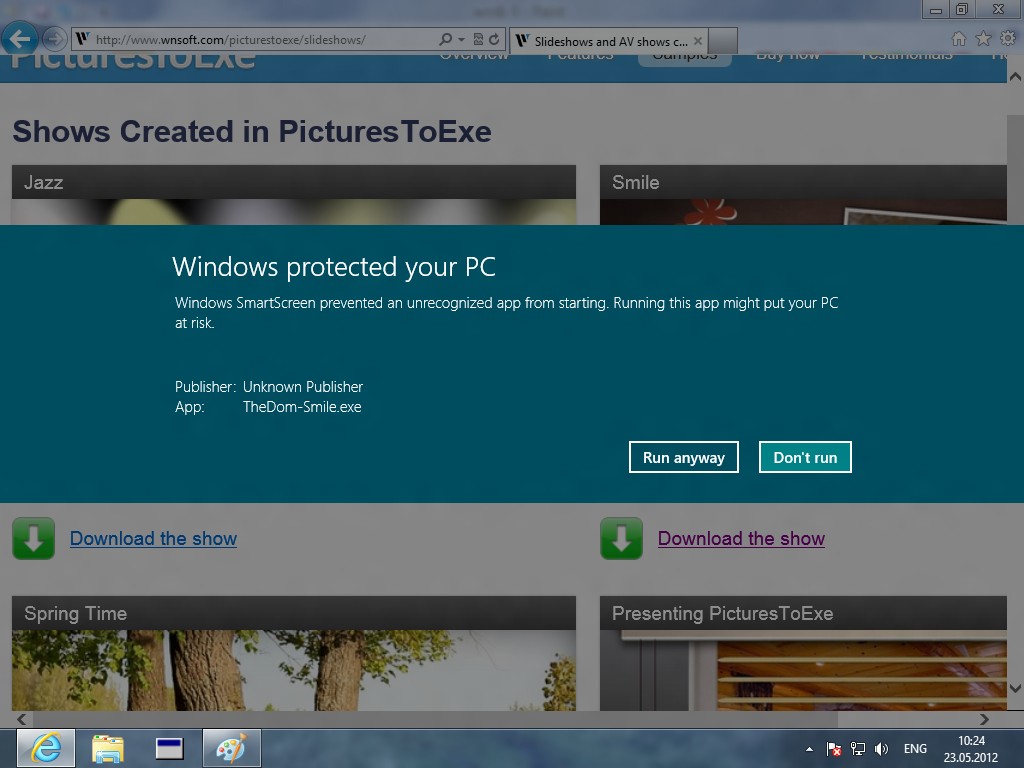
Task: Open the Home page icon
Action: coord(958,39)
